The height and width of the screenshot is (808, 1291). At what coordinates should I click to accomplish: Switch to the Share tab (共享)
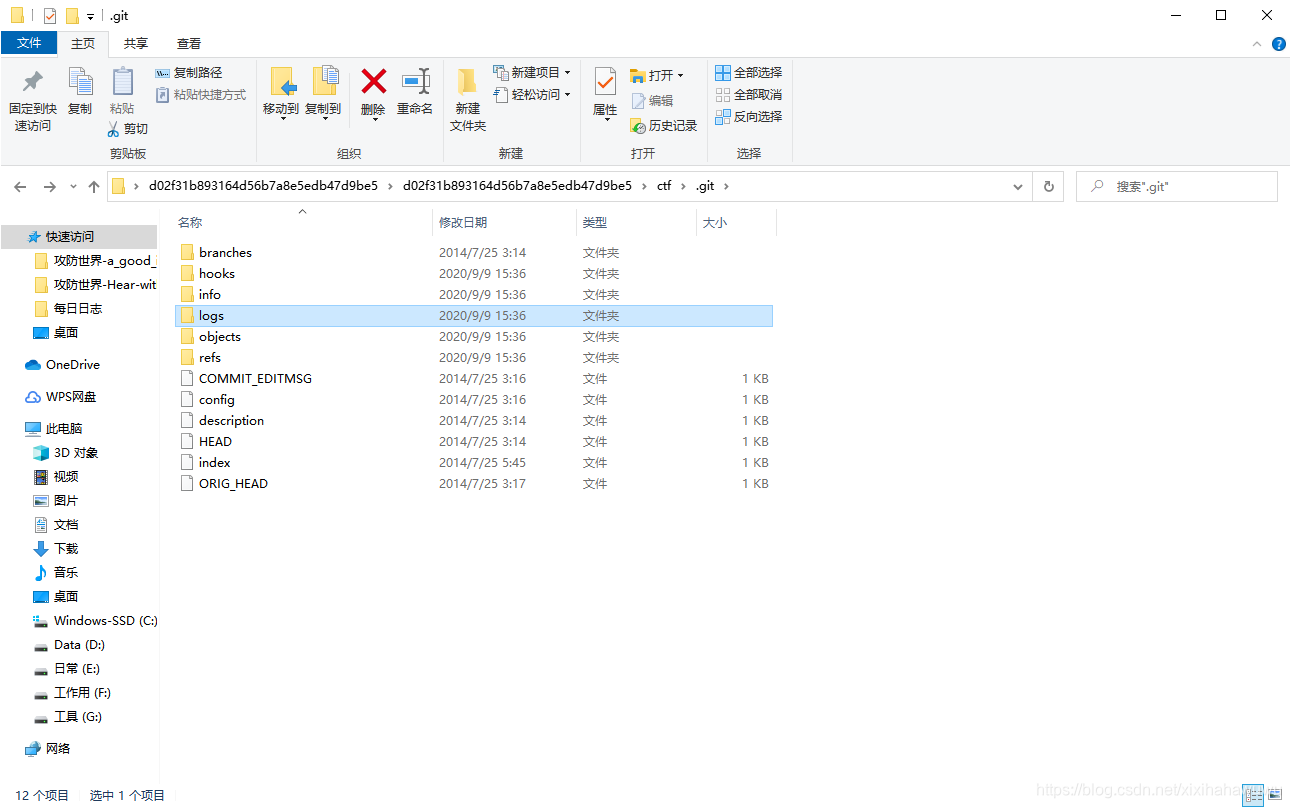click(136, 43)
